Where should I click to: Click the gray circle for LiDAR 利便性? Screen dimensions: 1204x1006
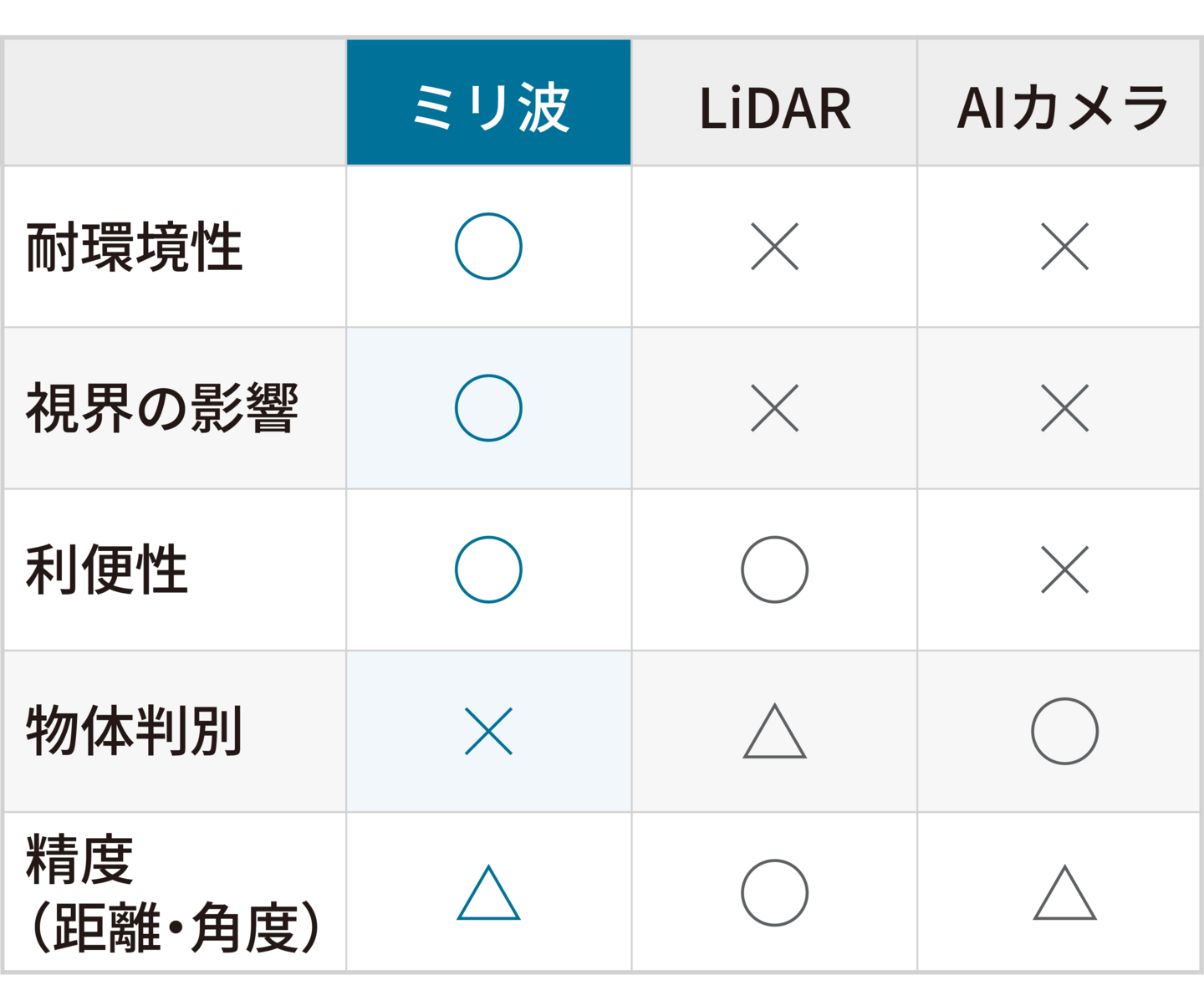775,569
